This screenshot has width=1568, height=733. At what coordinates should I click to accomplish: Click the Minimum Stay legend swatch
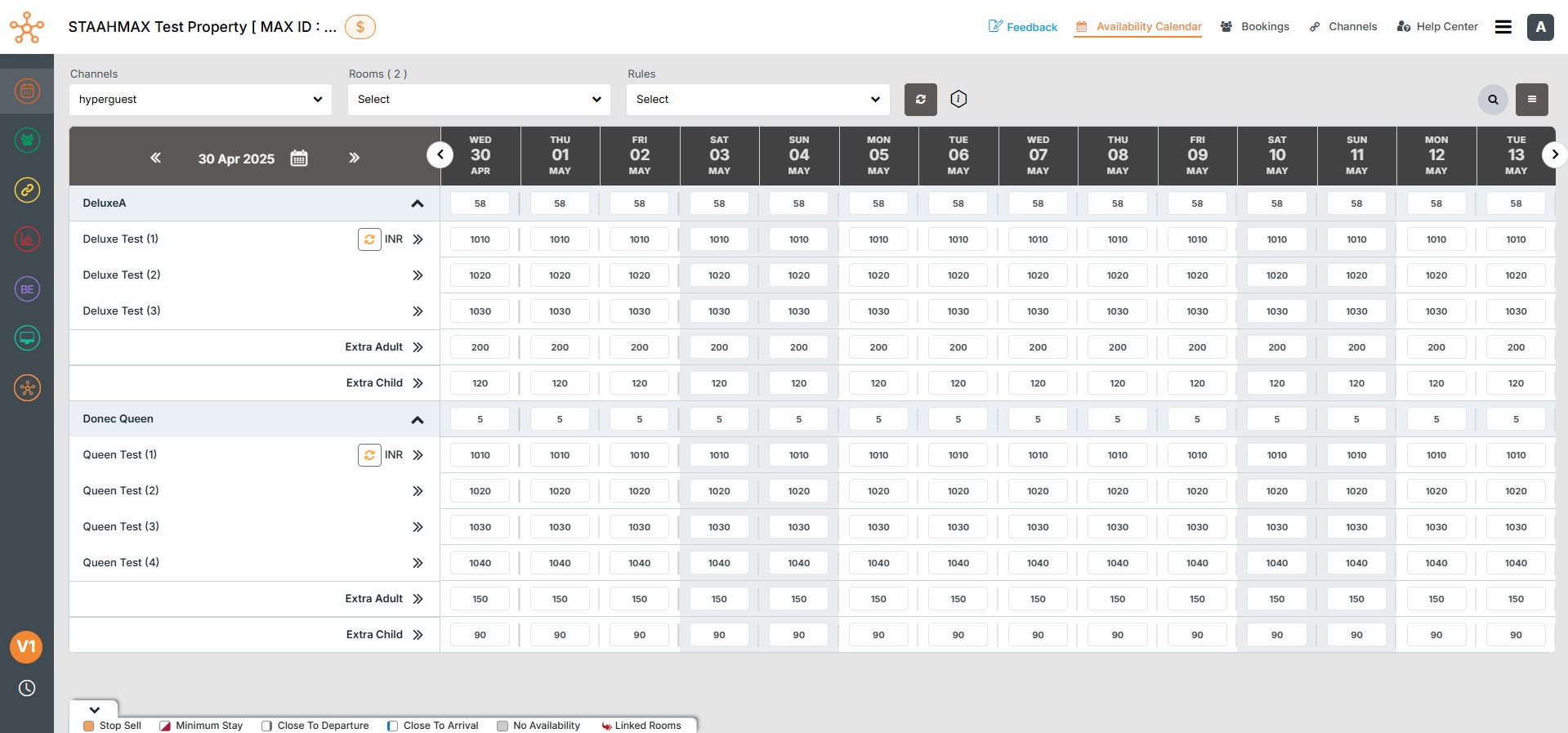click(165, 726)
